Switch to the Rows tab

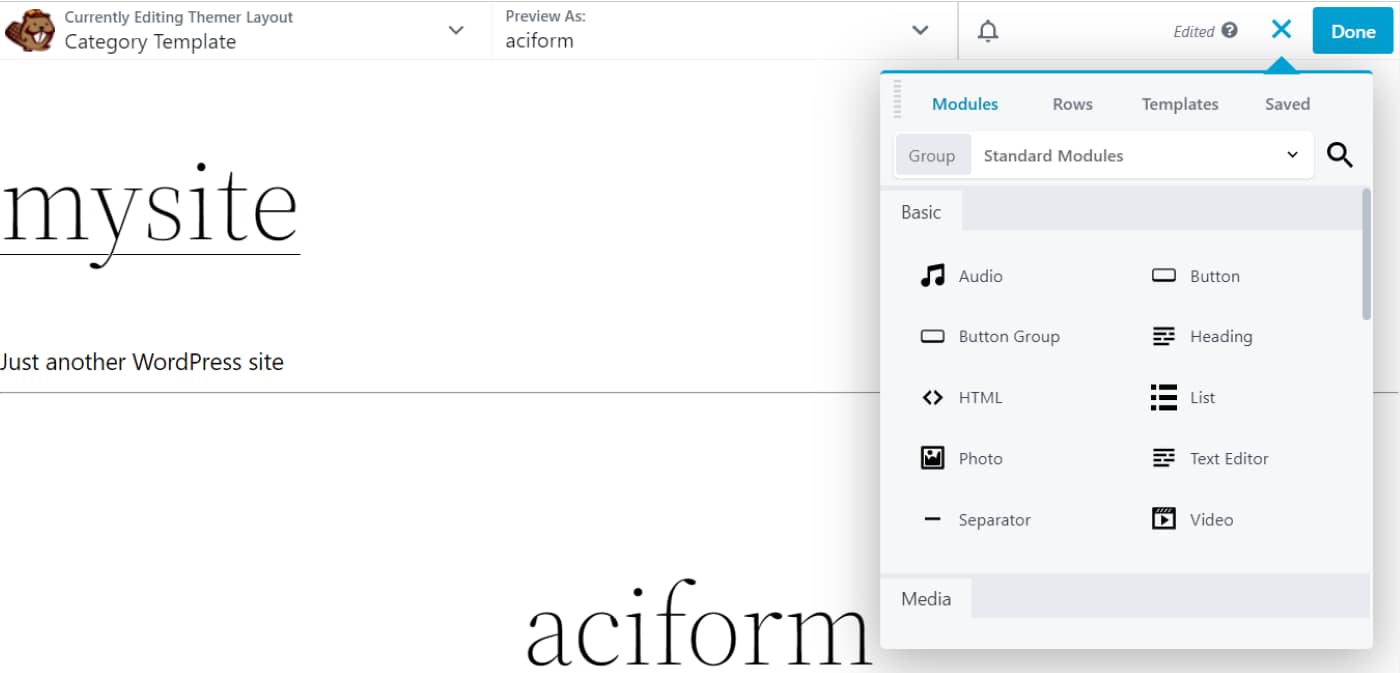(x=1072, y=104)
